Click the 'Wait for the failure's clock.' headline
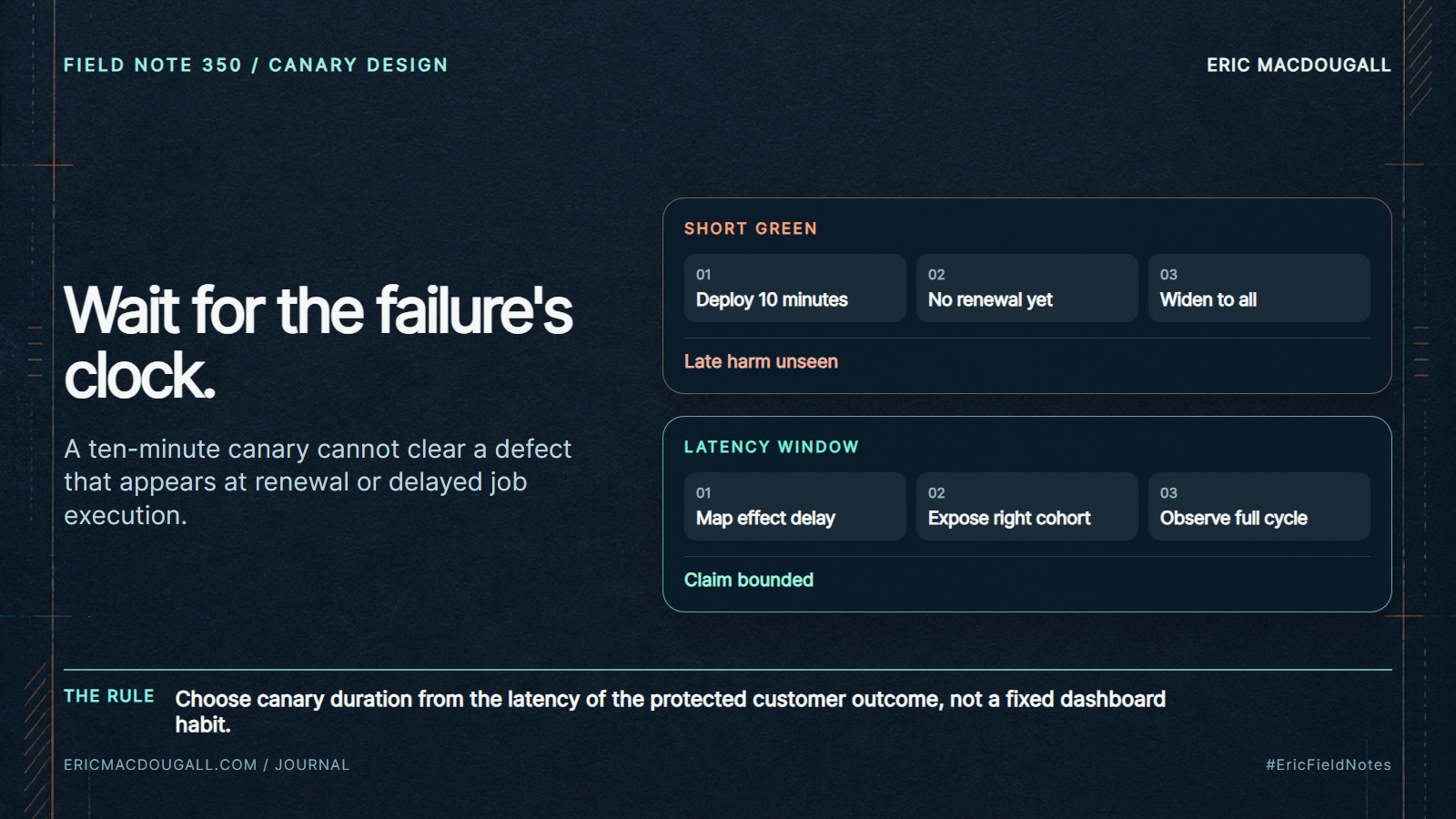 (x=318, y=342)
